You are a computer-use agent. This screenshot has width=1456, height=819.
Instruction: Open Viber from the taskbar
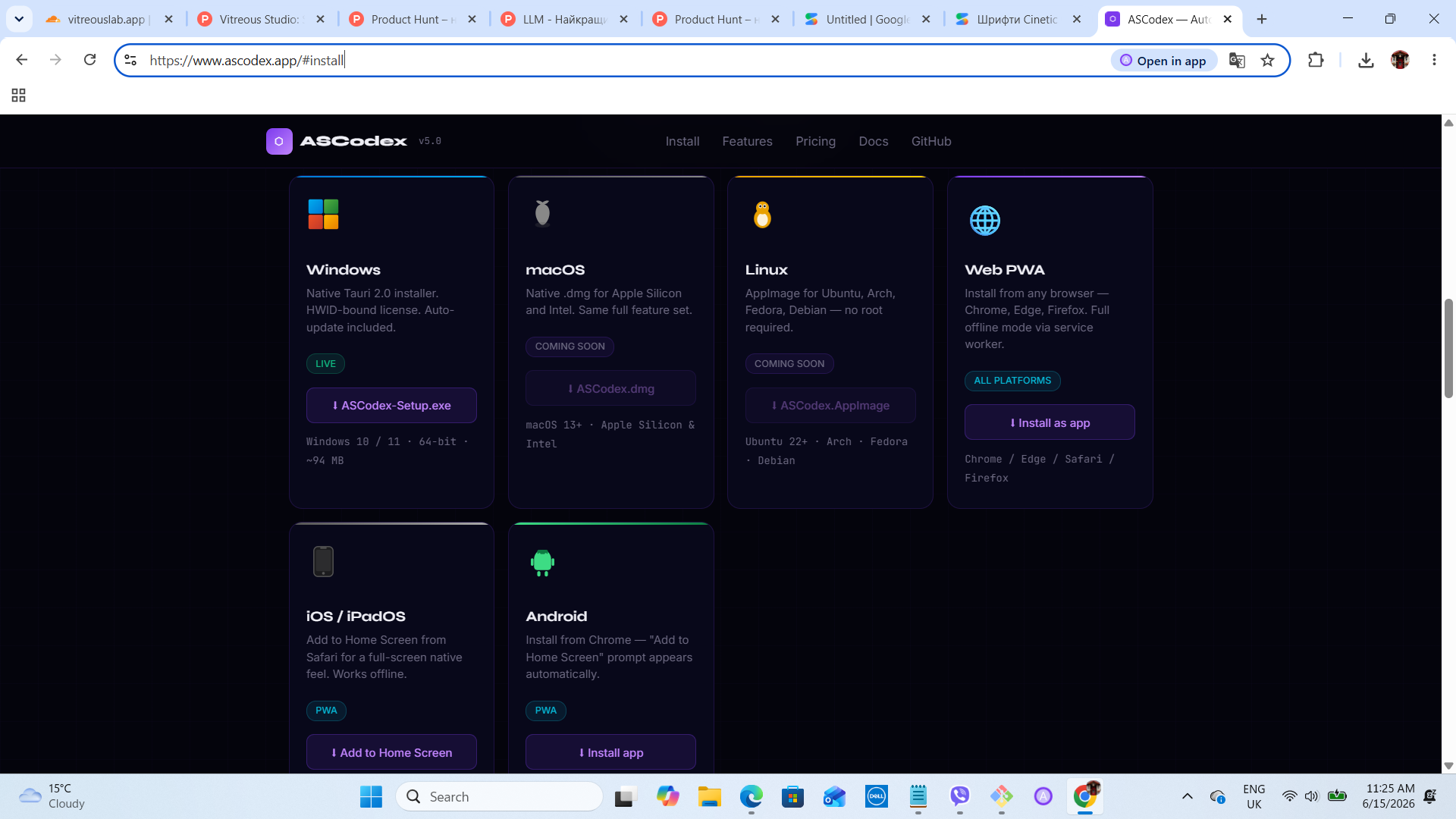960,796
